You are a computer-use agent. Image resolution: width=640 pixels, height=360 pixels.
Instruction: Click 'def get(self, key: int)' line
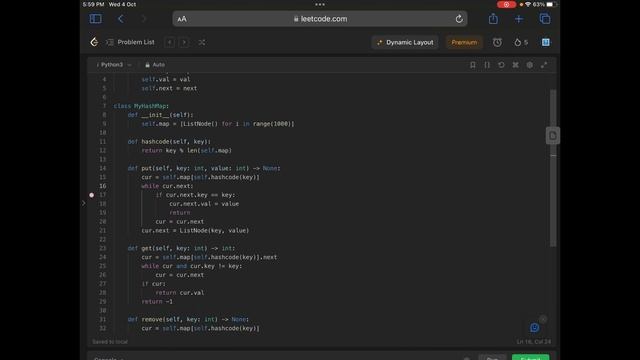(x=181, y=248)
